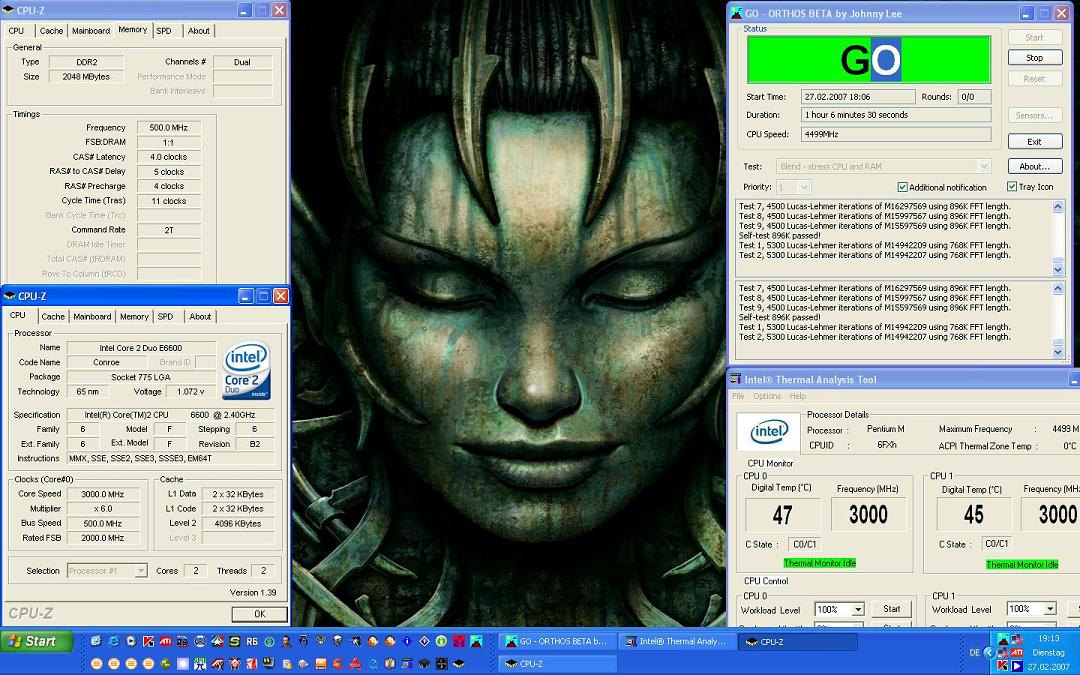Click the Core Speed 3000.0 MHz value in CPU-Z

(103, 494)
